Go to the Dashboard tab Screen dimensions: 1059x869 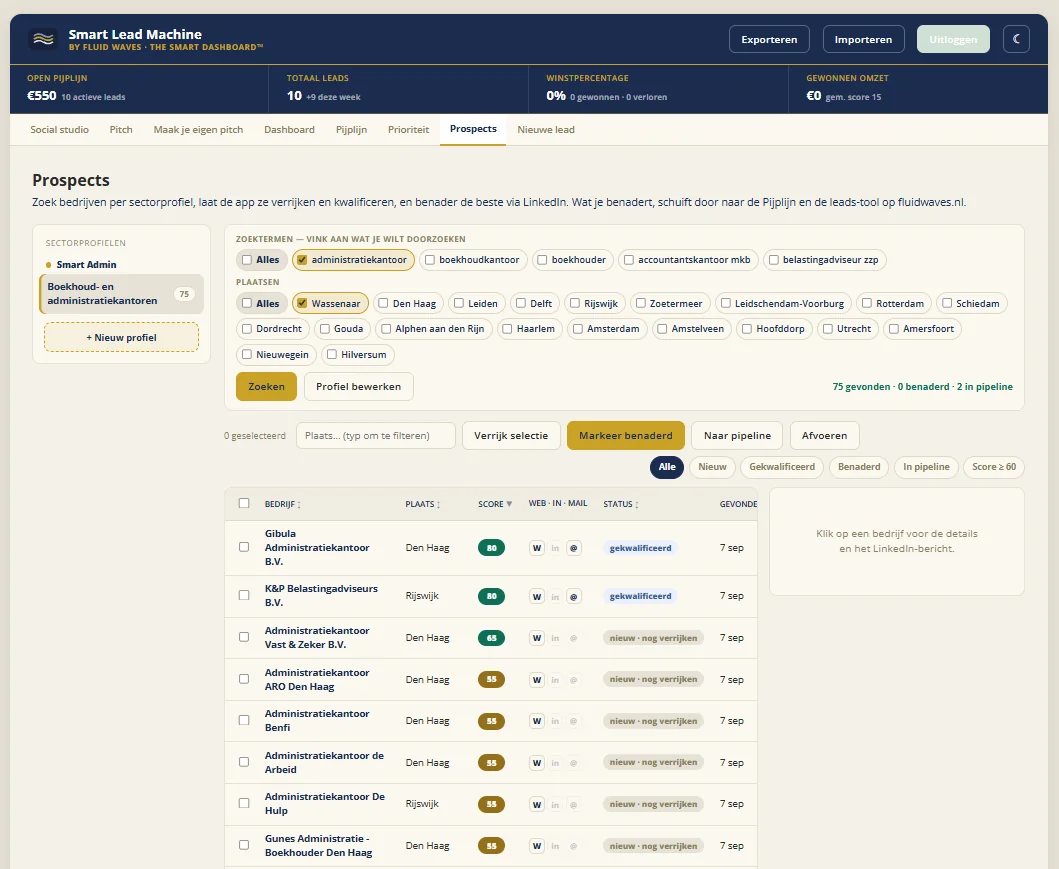point(289,130)
